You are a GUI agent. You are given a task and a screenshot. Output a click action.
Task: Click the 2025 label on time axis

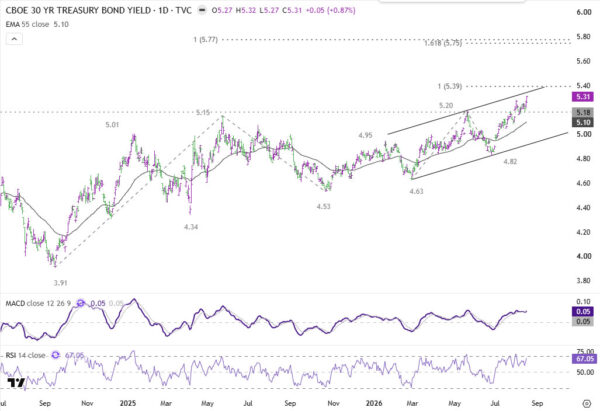[128, 403]
